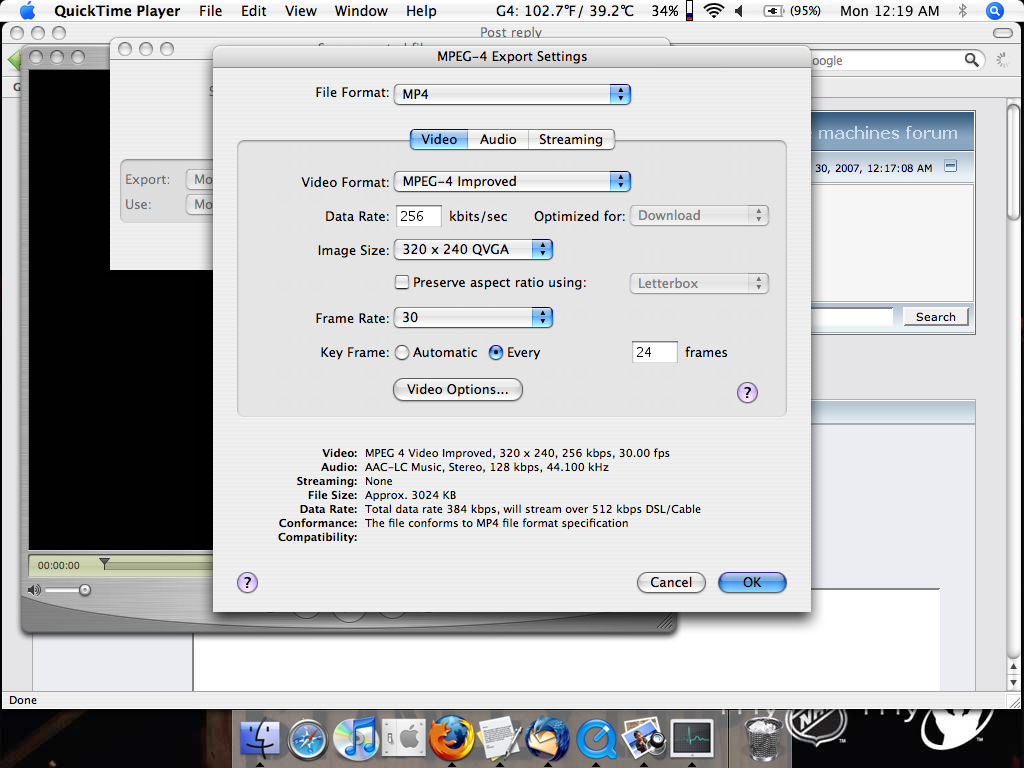Select Every key frame radio button

click(496, 353)
